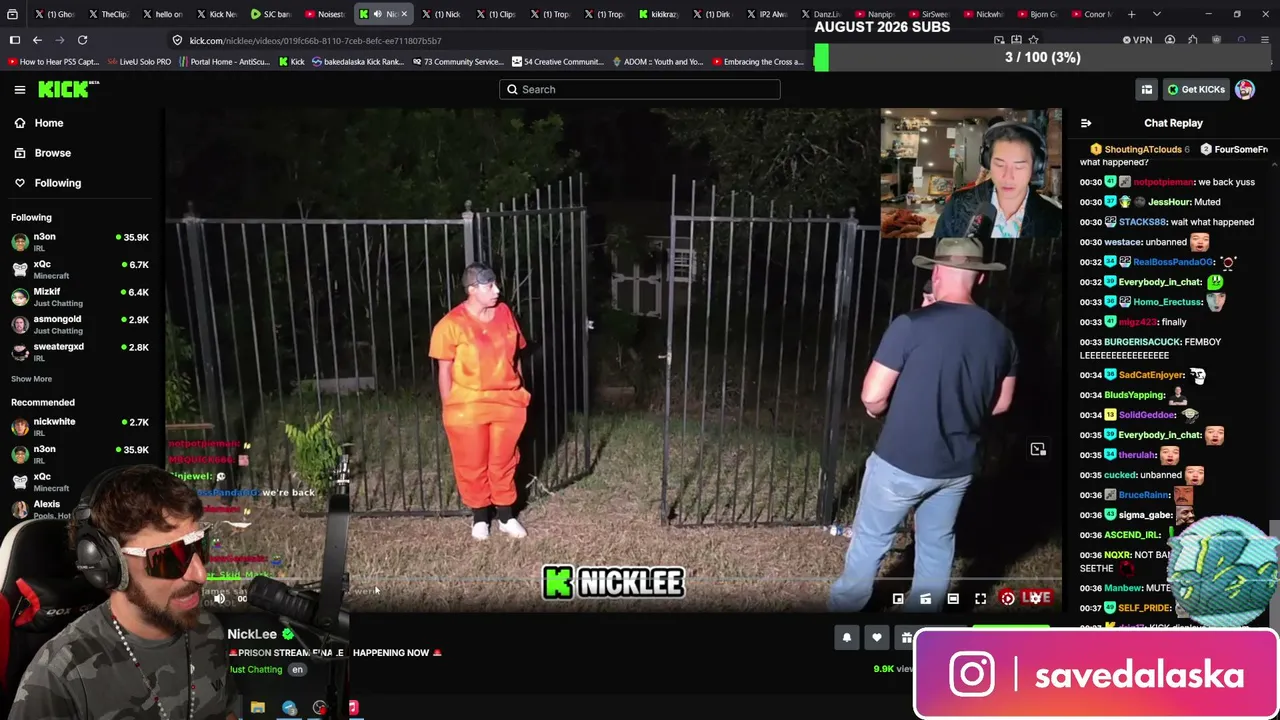Open OBS Studio on the taskbar
1280x720 pixels.
tap(320, 707)
